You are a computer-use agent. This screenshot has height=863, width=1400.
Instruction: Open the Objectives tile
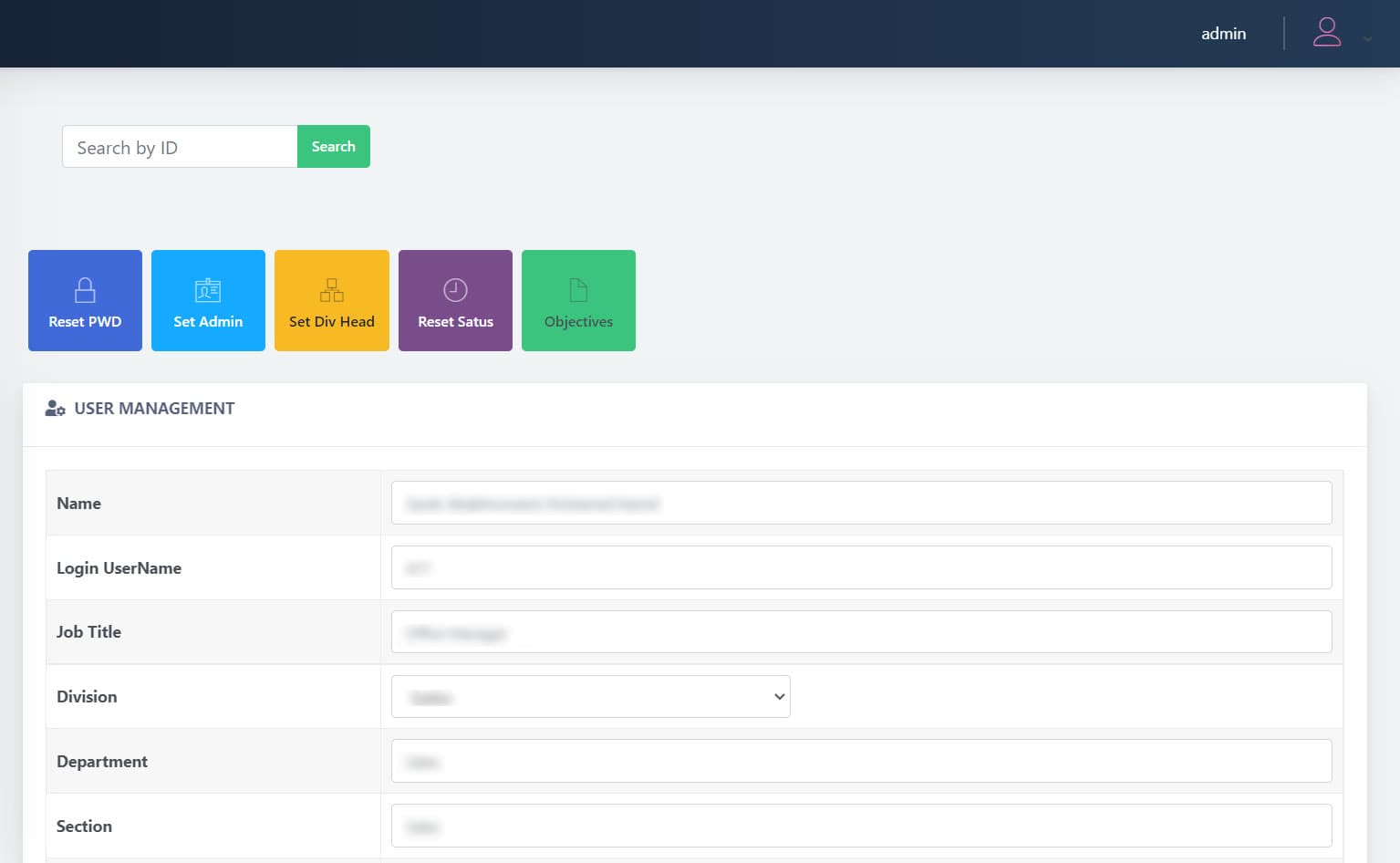pos(578,300)
